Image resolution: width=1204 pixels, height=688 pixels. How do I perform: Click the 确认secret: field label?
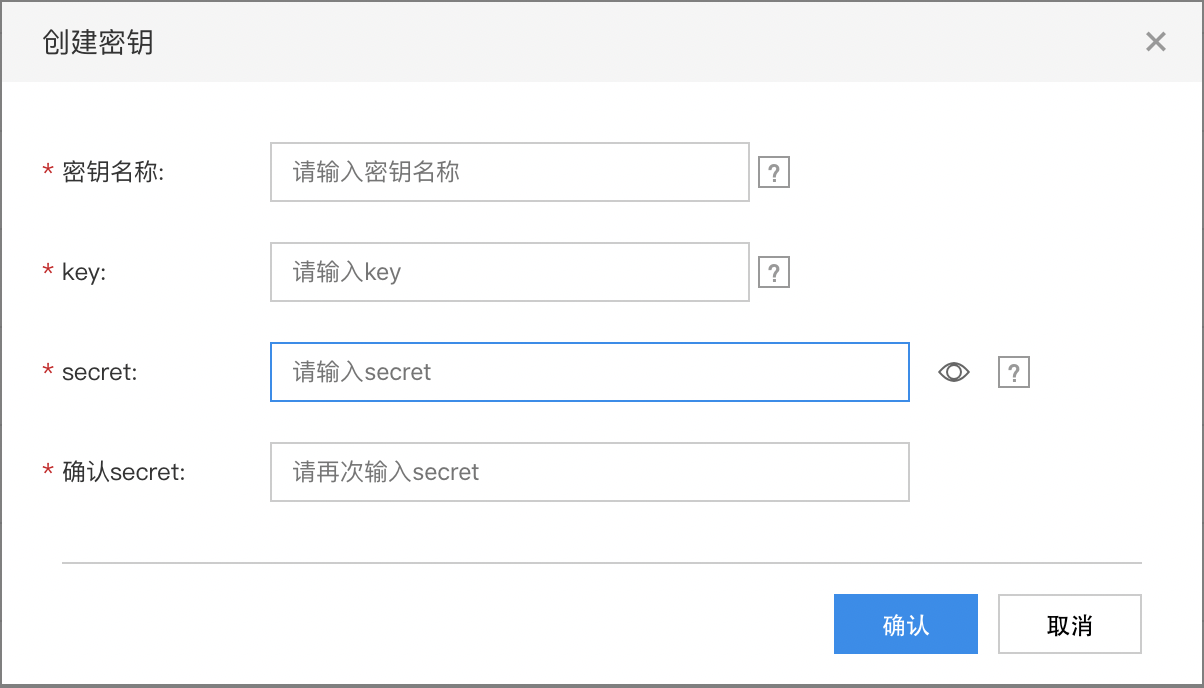(124, 472)
